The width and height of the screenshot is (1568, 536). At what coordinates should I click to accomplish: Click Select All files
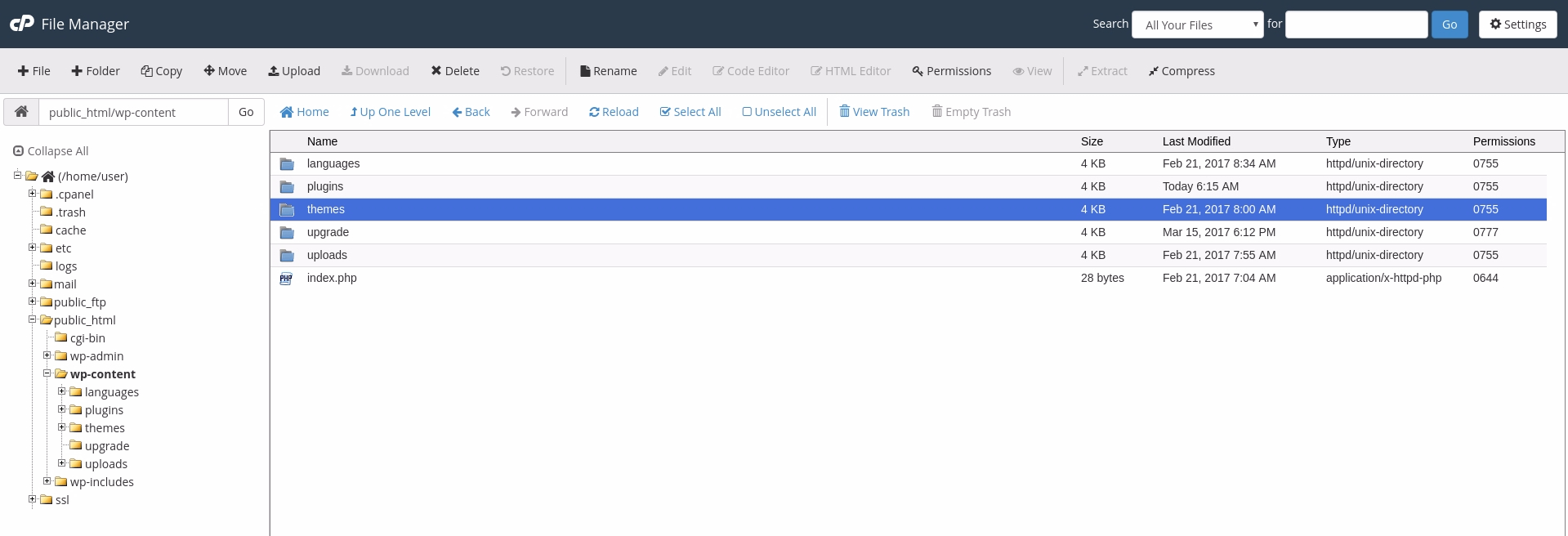coord(690,112)
